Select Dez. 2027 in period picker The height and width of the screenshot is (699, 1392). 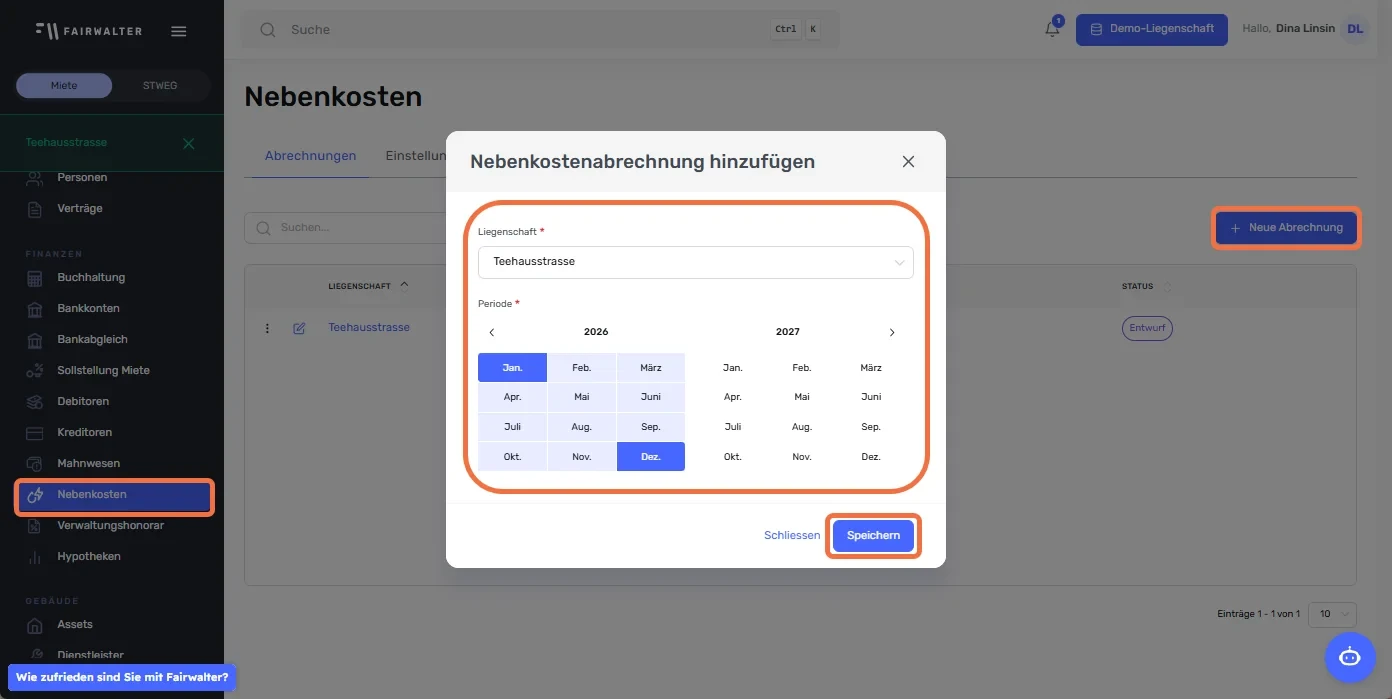pyautogui.click(x=871, y=457)
